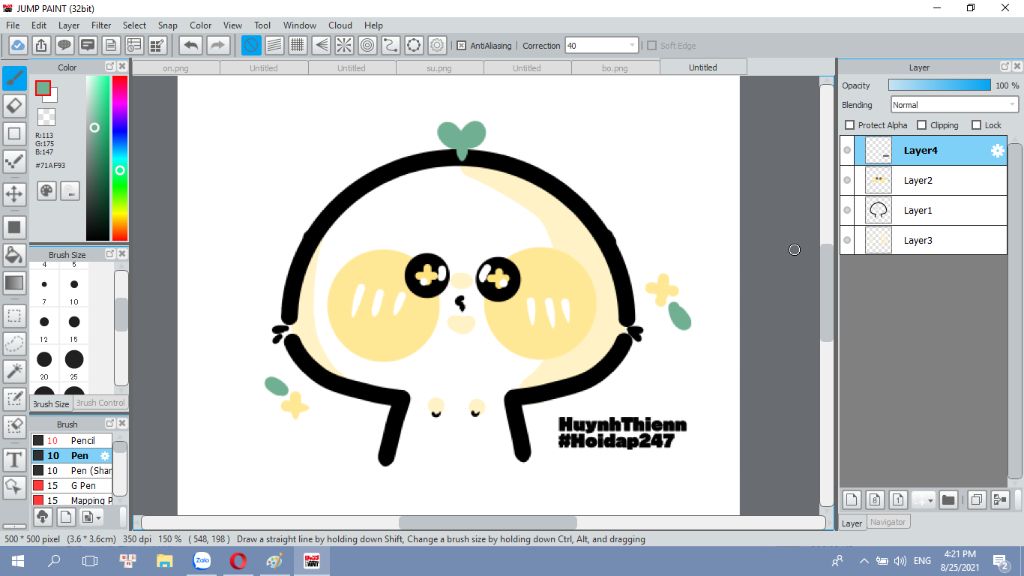Click the Redo arrow button
Viewport: 1024px width, 576px height.
click(217, 45)
